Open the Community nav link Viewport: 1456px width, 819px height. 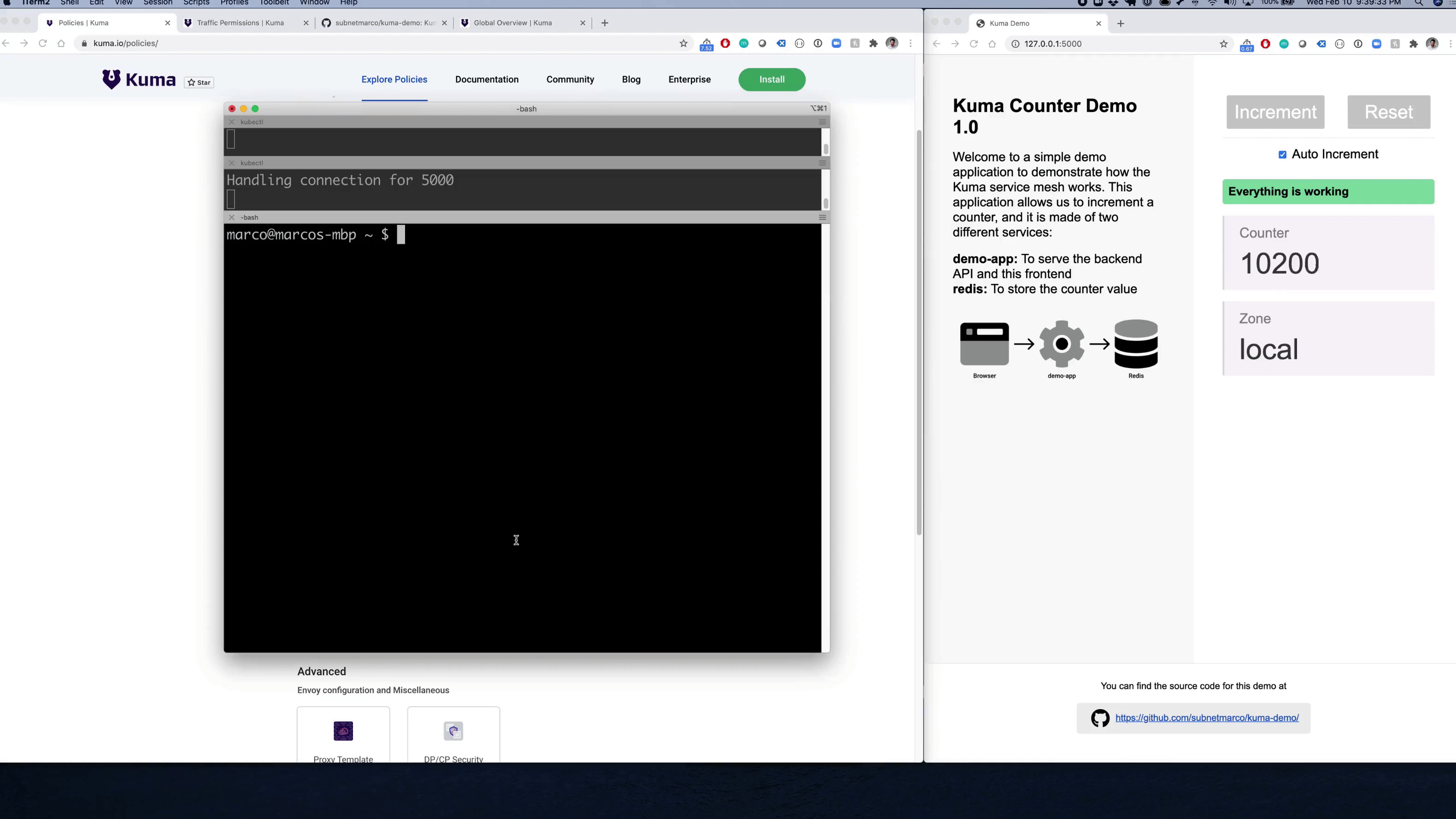coord(570,80)
